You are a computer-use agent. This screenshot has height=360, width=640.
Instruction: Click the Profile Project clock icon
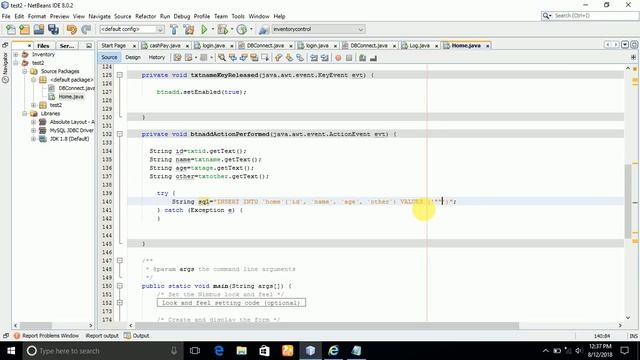[242, 29]
